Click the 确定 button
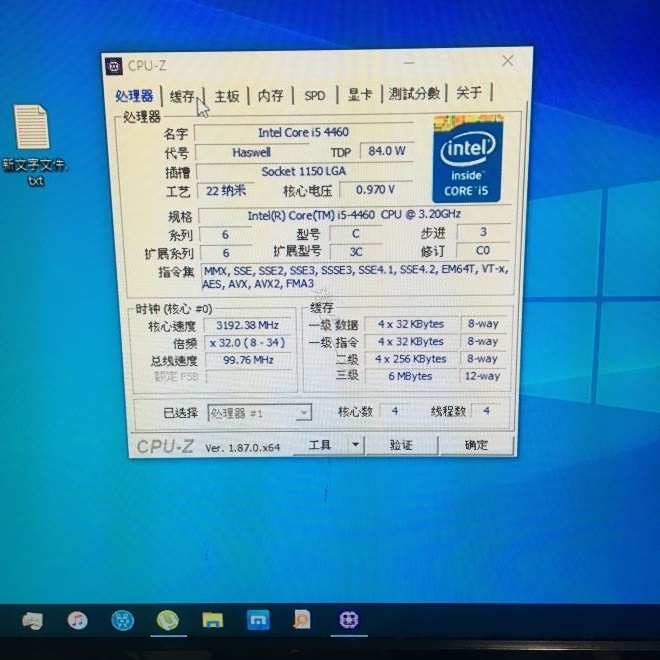 coord(476,445)
